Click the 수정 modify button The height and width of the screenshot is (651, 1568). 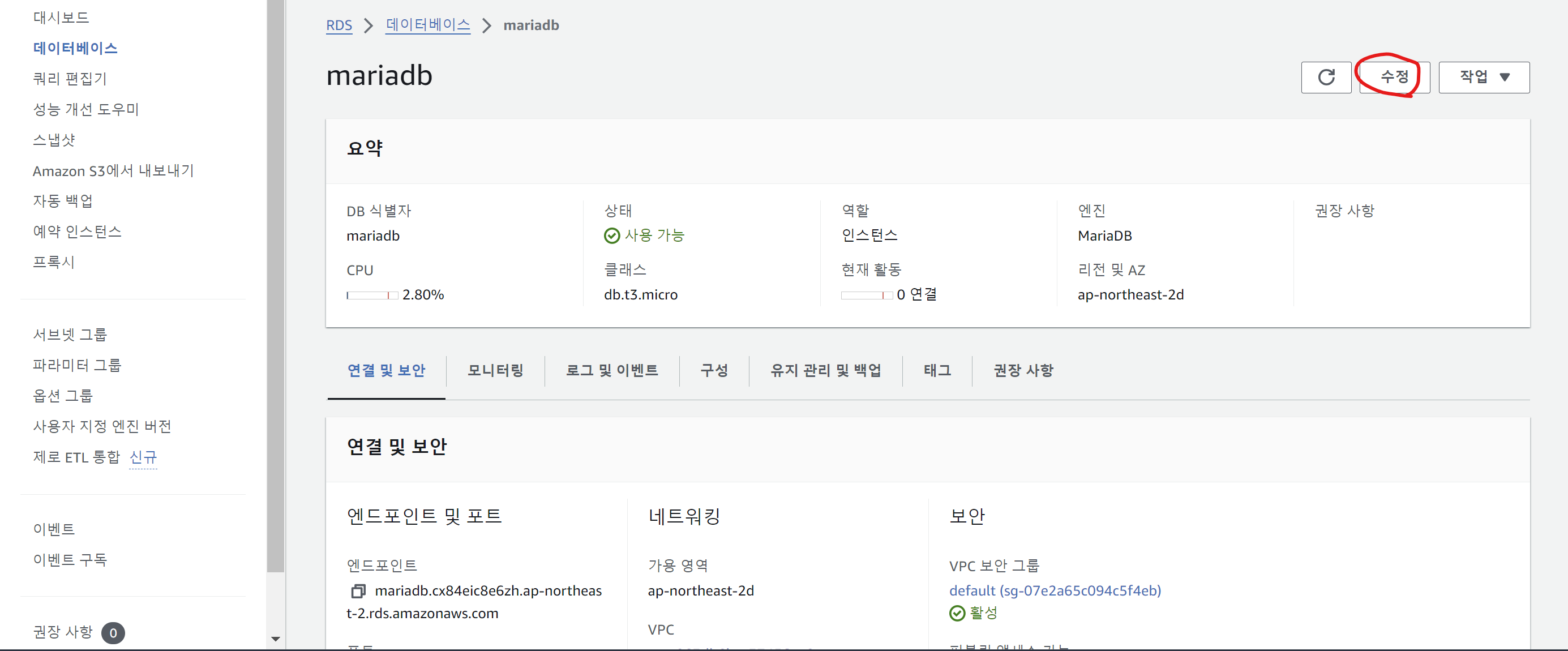click(1394, 78)
